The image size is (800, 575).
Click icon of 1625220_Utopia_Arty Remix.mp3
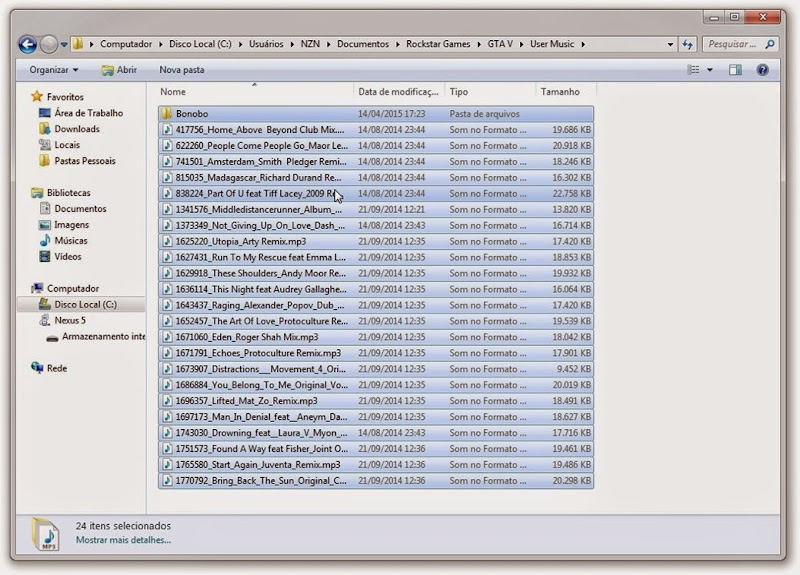(x=167, y=241)
